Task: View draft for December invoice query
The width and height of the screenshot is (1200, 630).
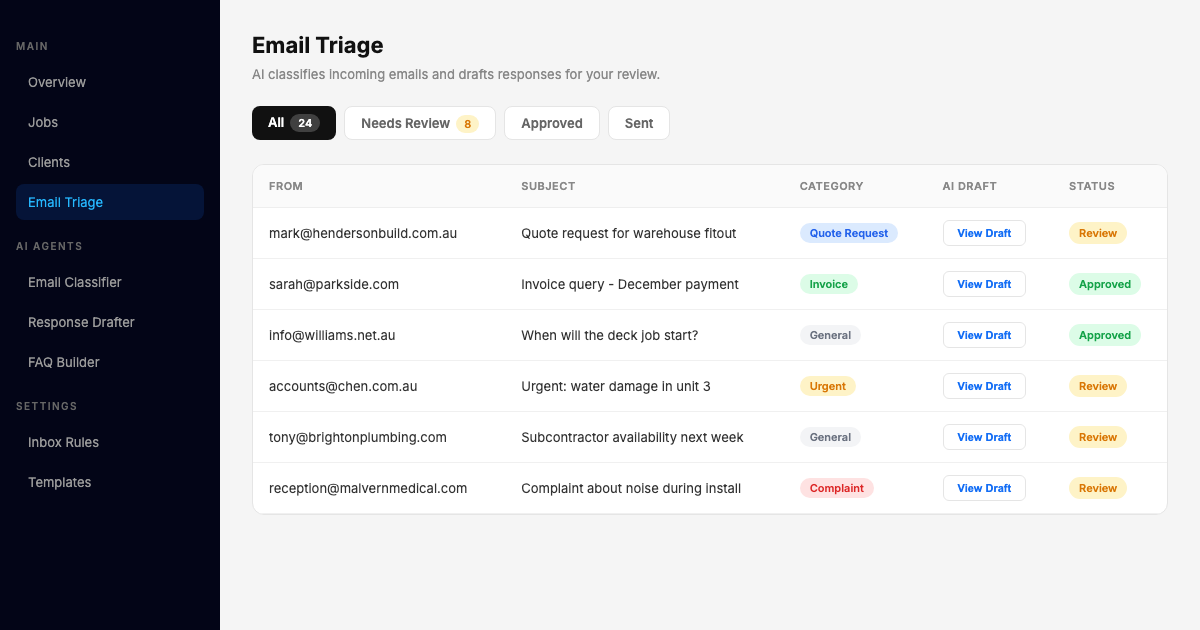Action: tap(983, 284)
